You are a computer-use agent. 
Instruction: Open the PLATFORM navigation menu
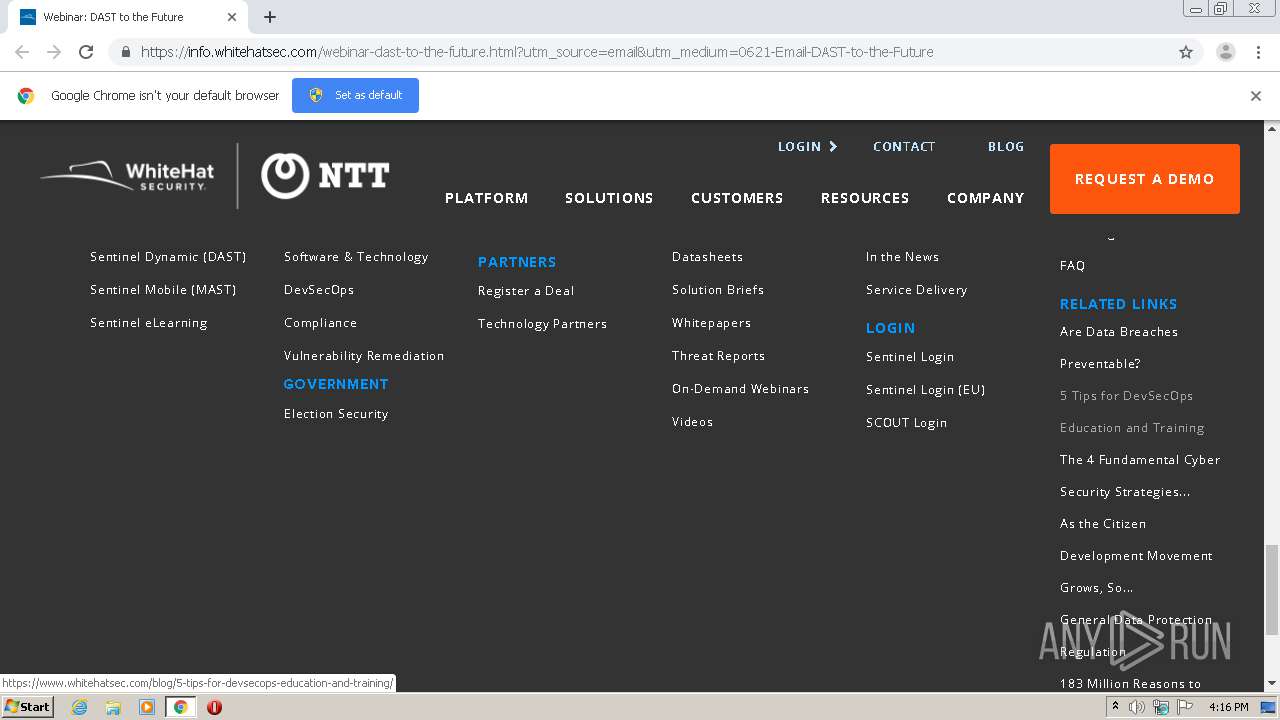486,198
